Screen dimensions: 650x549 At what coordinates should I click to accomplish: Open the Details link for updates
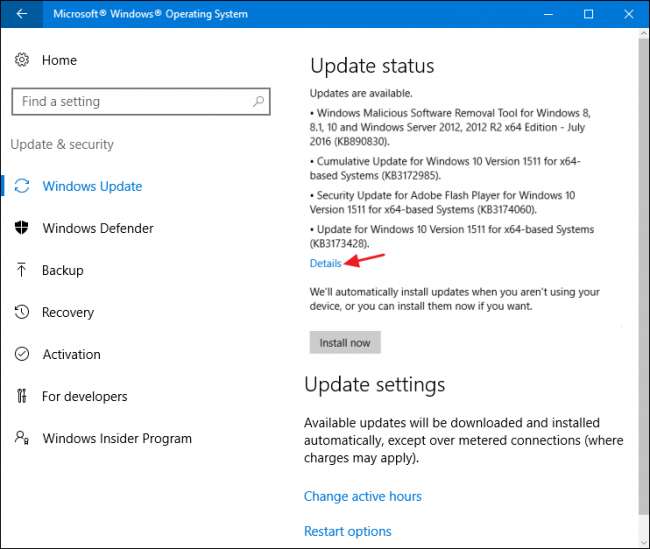tap(325, 263)
